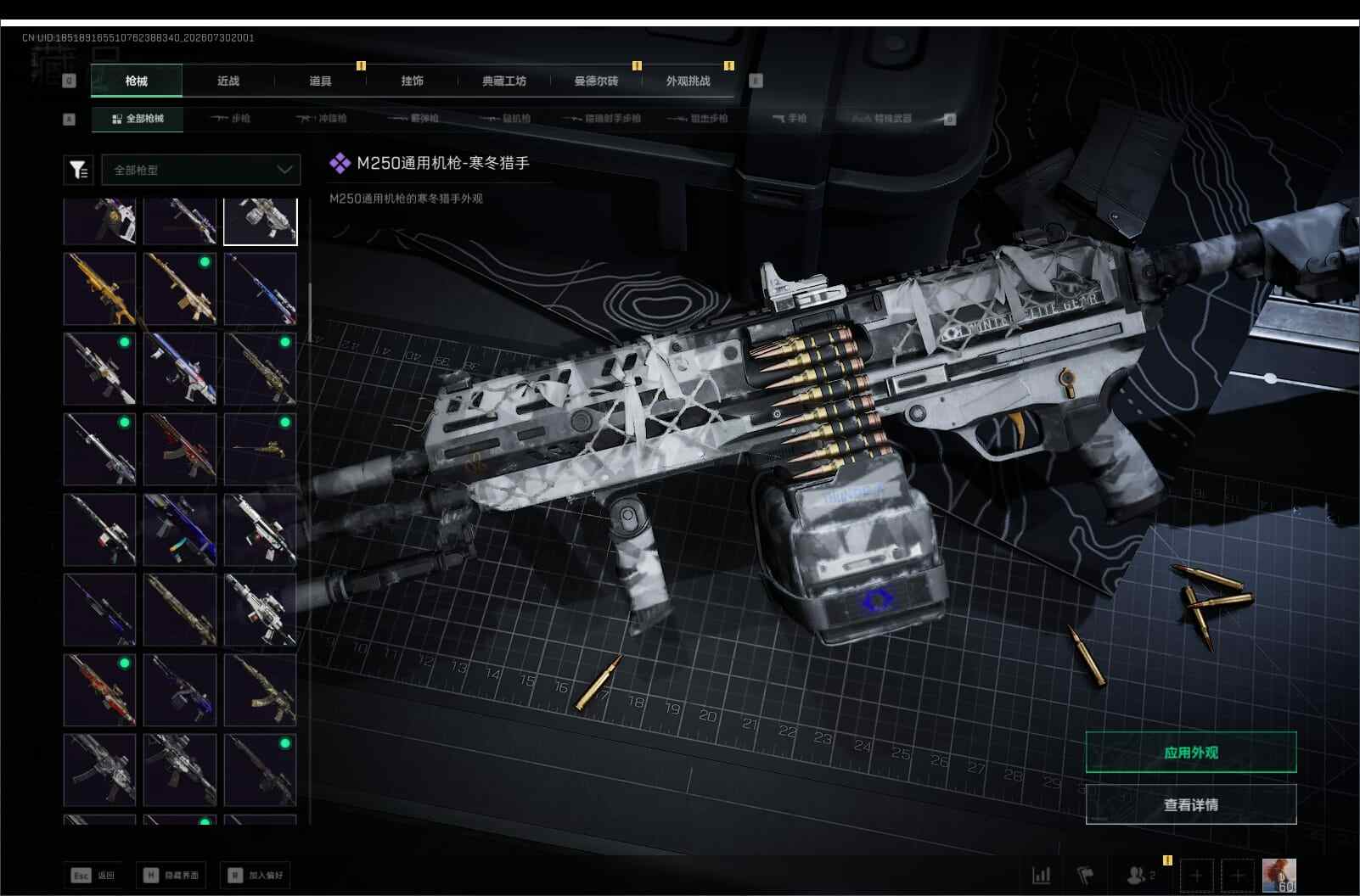Open 查看详情 for this skin
1360x896 pixels.
(x=1191, y=804)
